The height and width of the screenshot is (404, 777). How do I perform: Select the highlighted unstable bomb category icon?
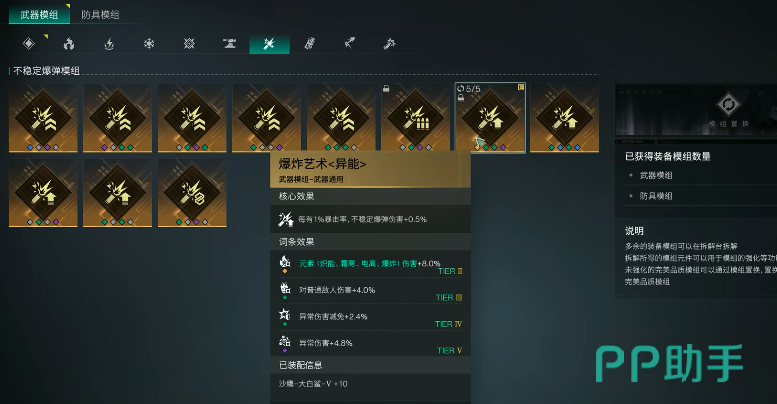269,44
